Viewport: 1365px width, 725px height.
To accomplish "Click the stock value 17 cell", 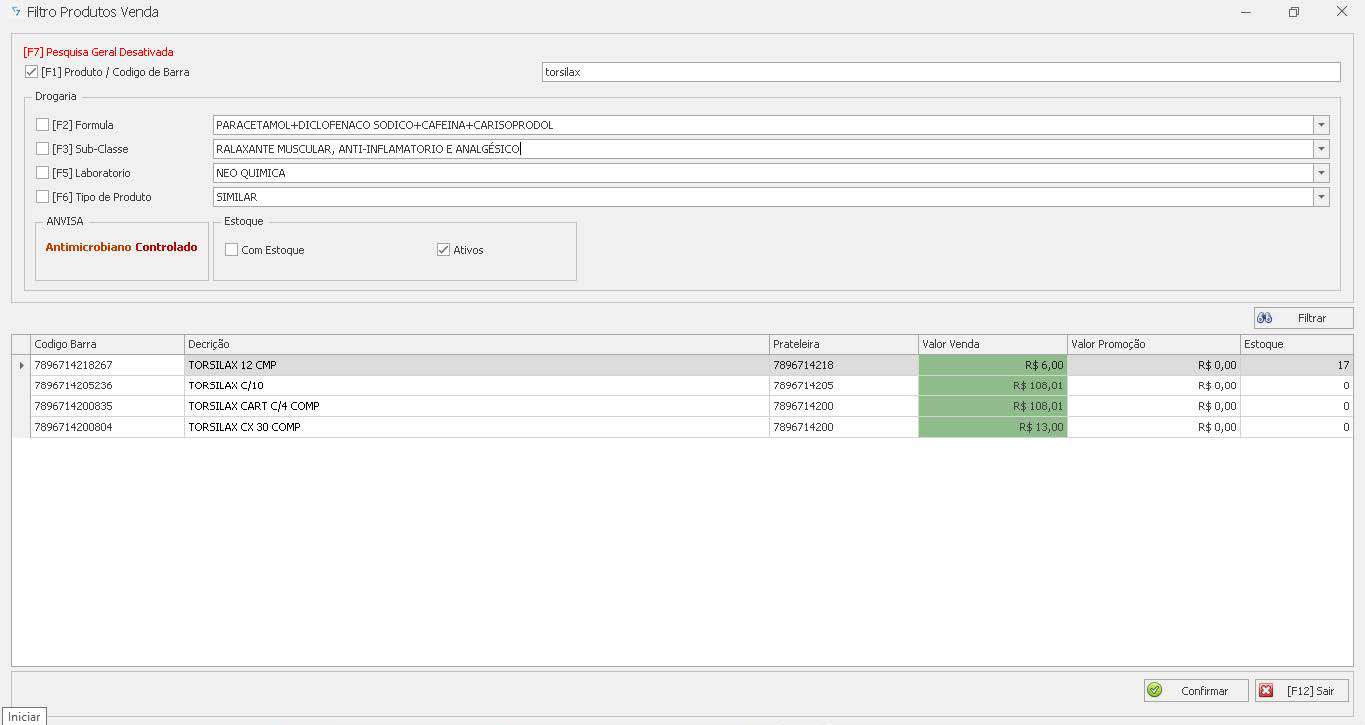I will [1296, 365].
